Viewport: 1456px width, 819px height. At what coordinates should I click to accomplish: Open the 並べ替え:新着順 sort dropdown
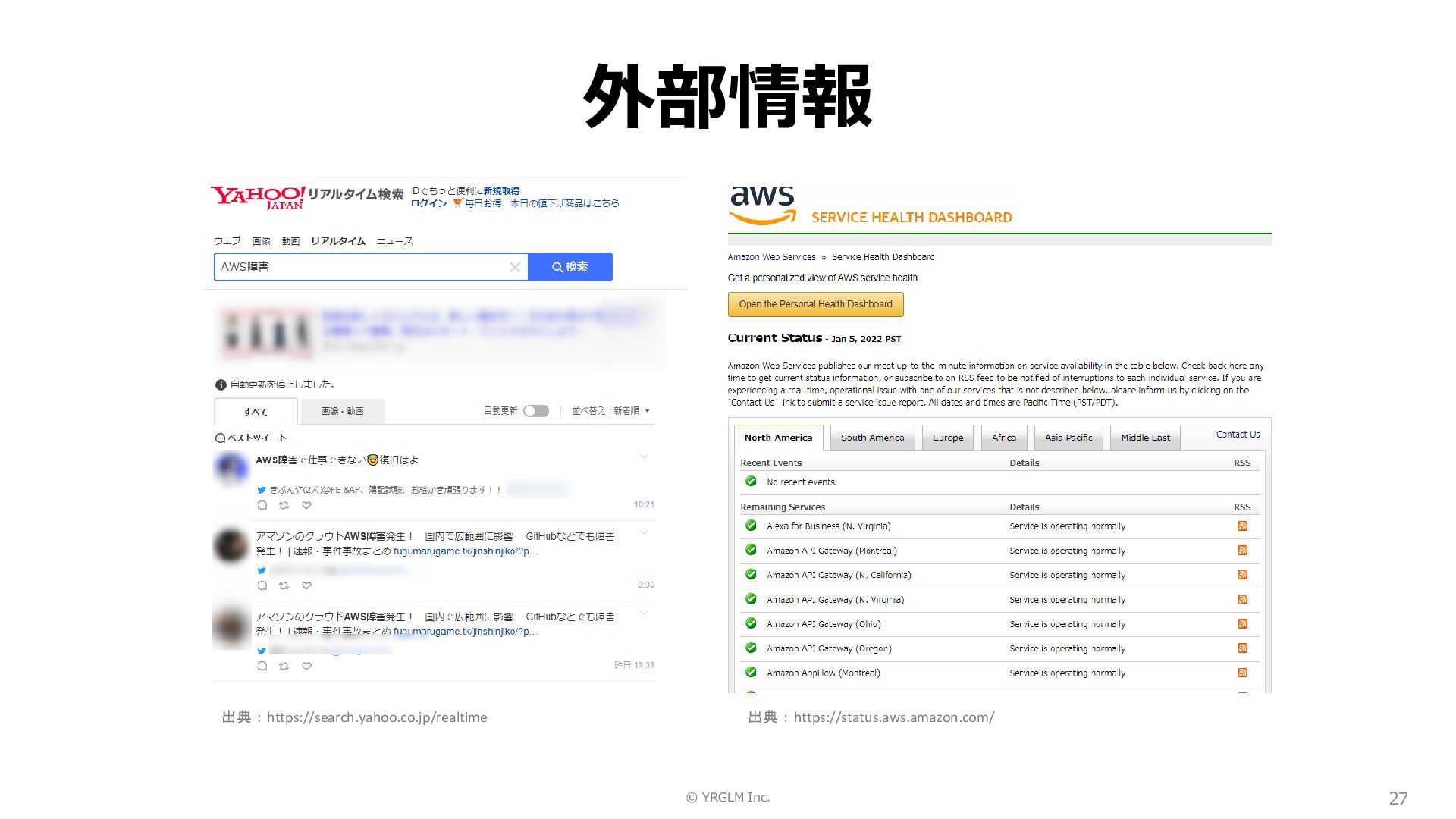tap(610, 411)
